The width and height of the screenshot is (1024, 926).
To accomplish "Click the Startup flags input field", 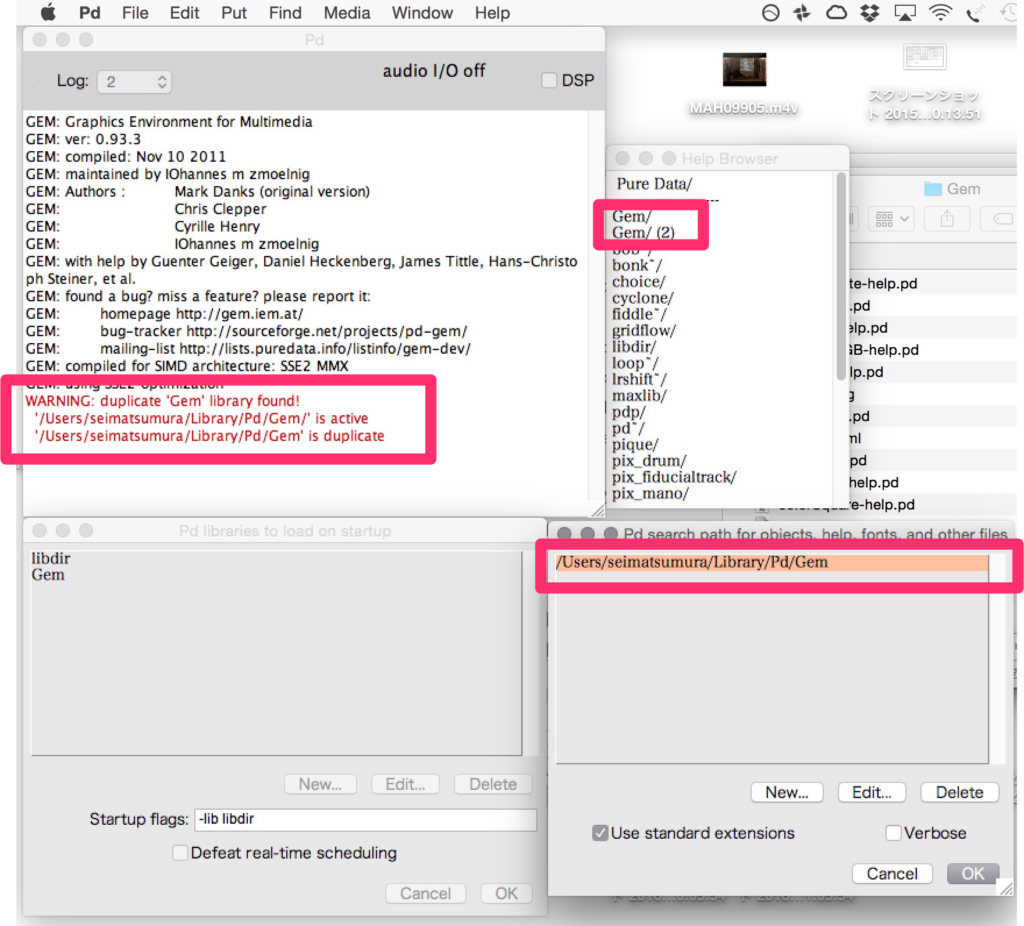I will pos(366,820).
